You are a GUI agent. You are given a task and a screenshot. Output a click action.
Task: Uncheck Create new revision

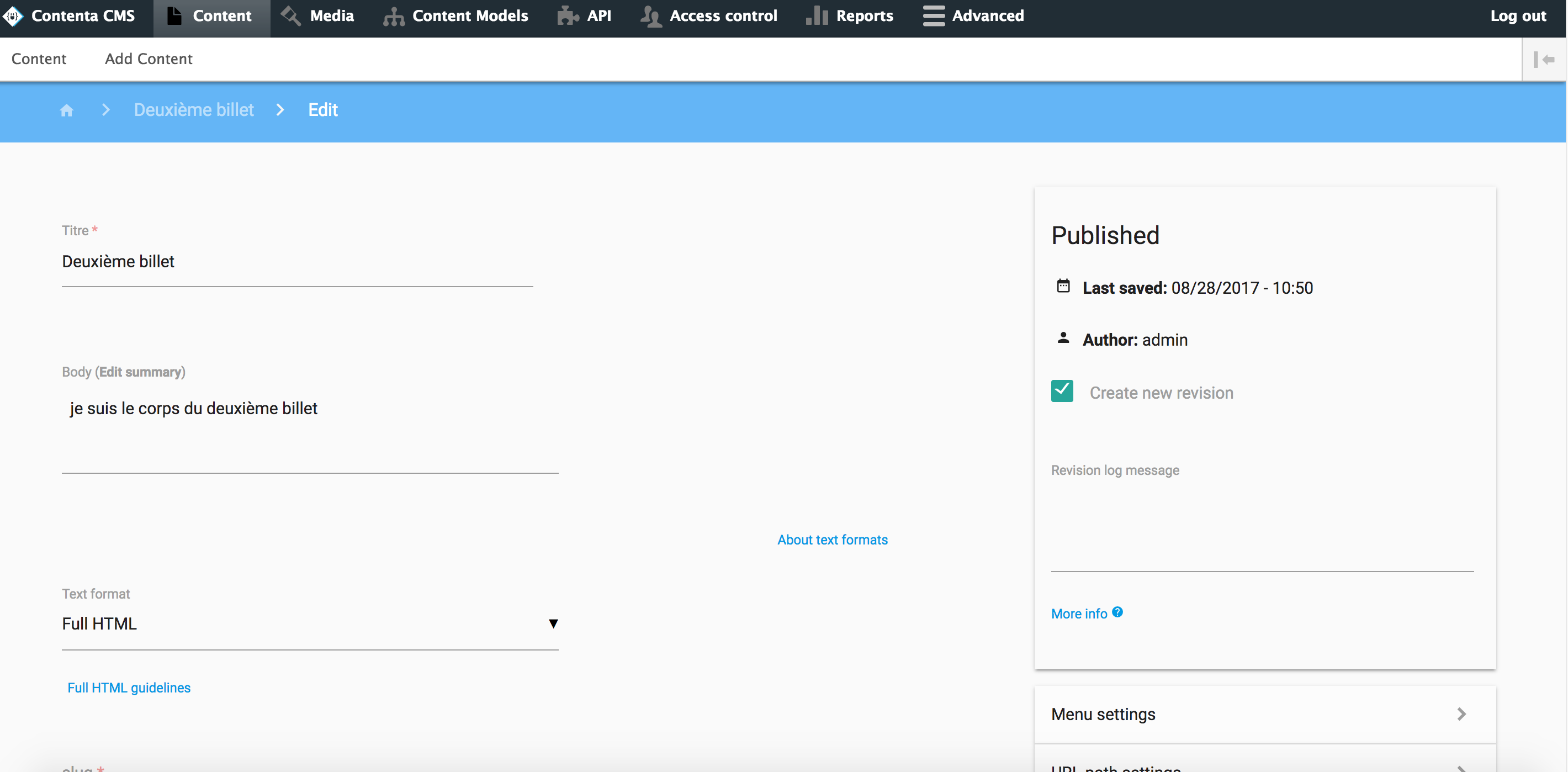coord(1062,391)
